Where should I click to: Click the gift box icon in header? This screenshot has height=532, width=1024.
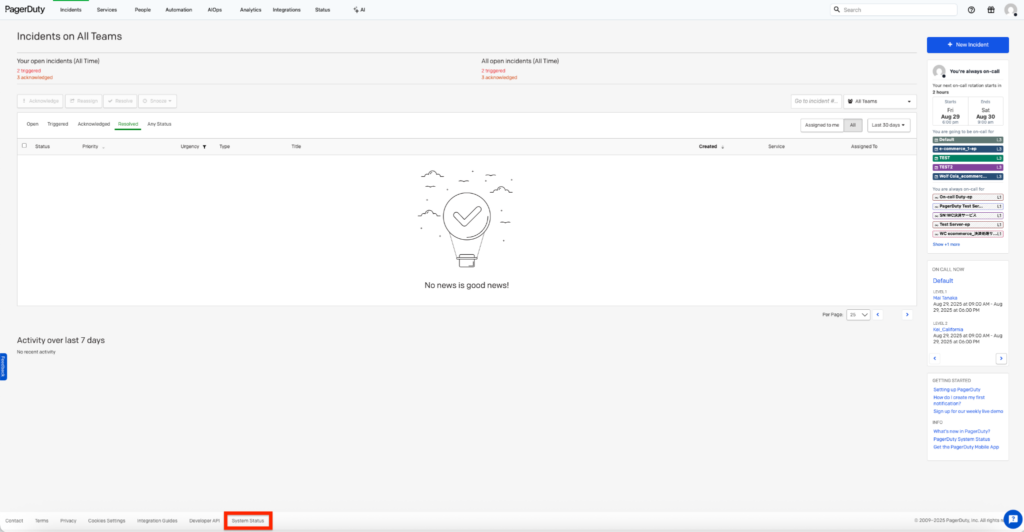point(990,10)
